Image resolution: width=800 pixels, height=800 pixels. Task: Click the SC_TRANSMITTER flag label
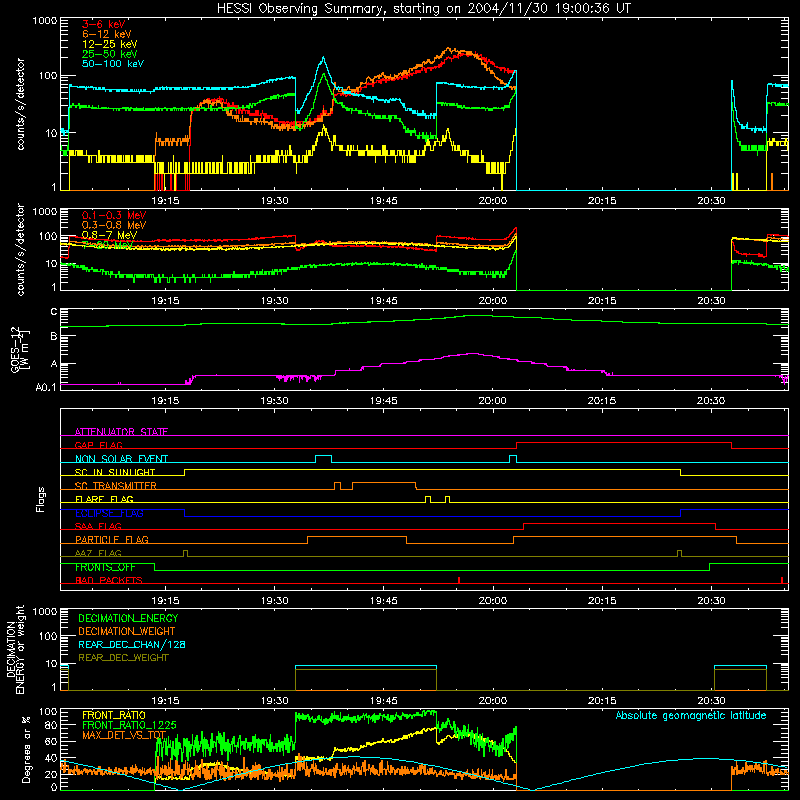click(116, 486)
